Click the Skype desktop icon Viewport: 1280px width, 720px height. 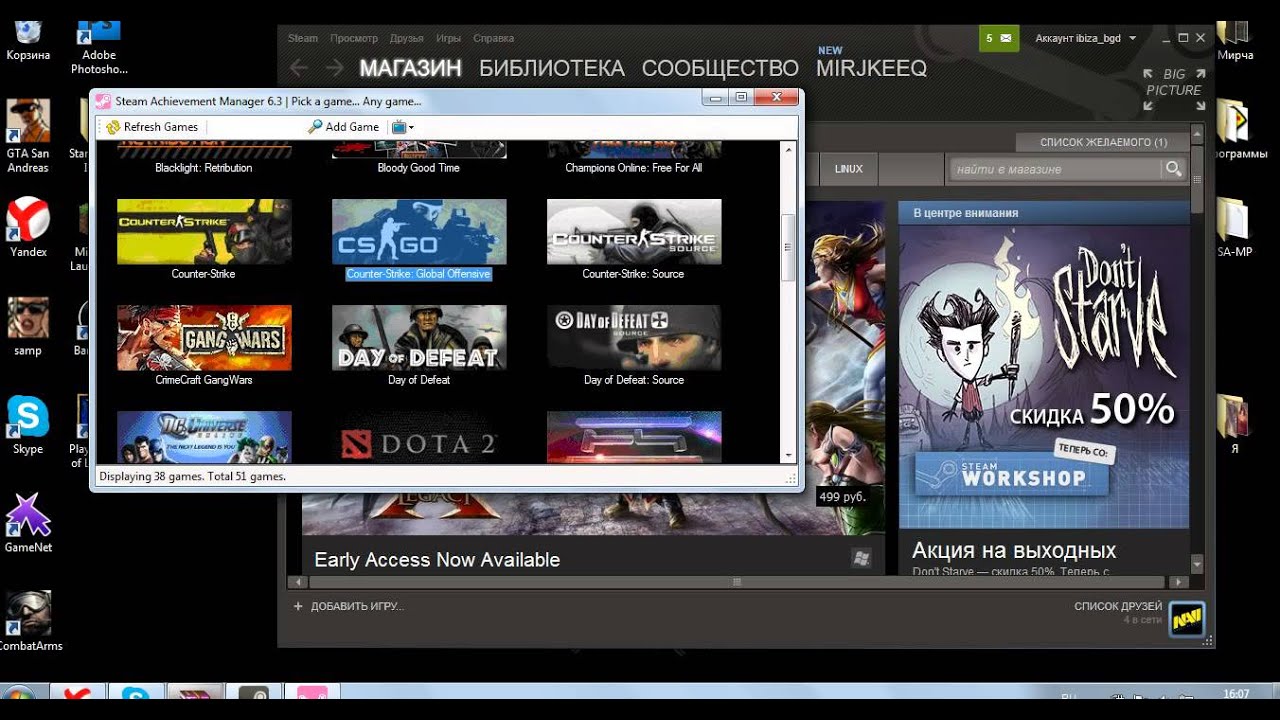tap(28, 425)
